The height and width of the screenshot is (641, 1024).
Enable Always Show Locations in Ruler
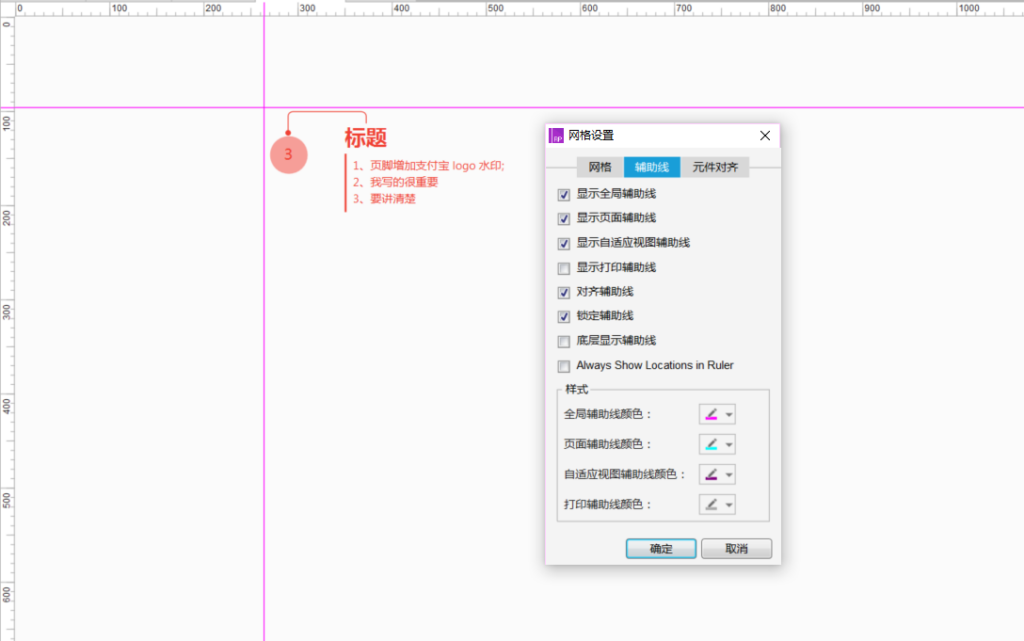564,366
